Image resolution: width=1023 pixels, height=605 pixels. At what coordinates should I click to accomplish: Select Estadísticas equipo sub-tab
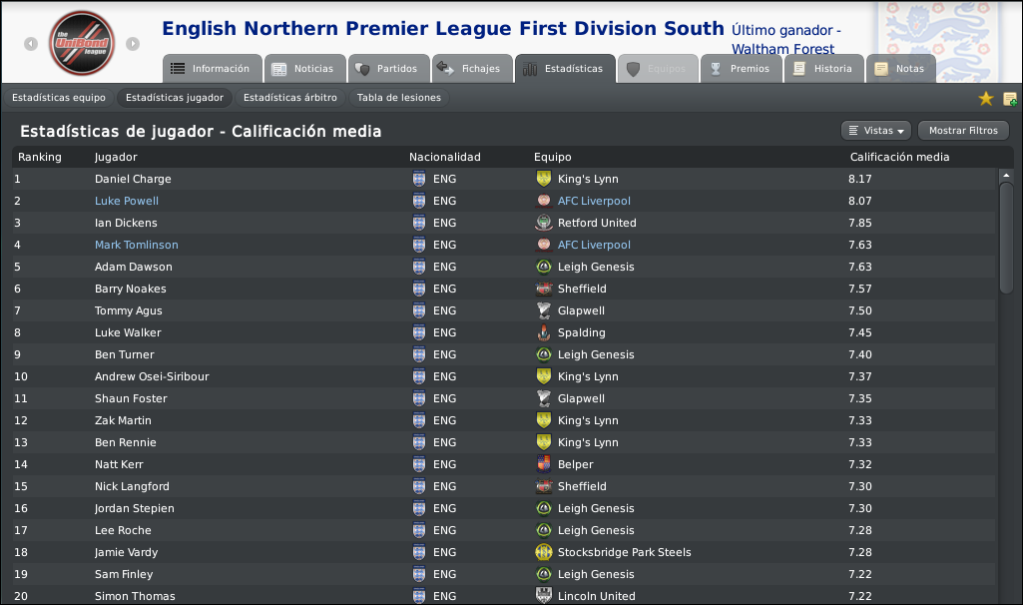click(59, 98)
